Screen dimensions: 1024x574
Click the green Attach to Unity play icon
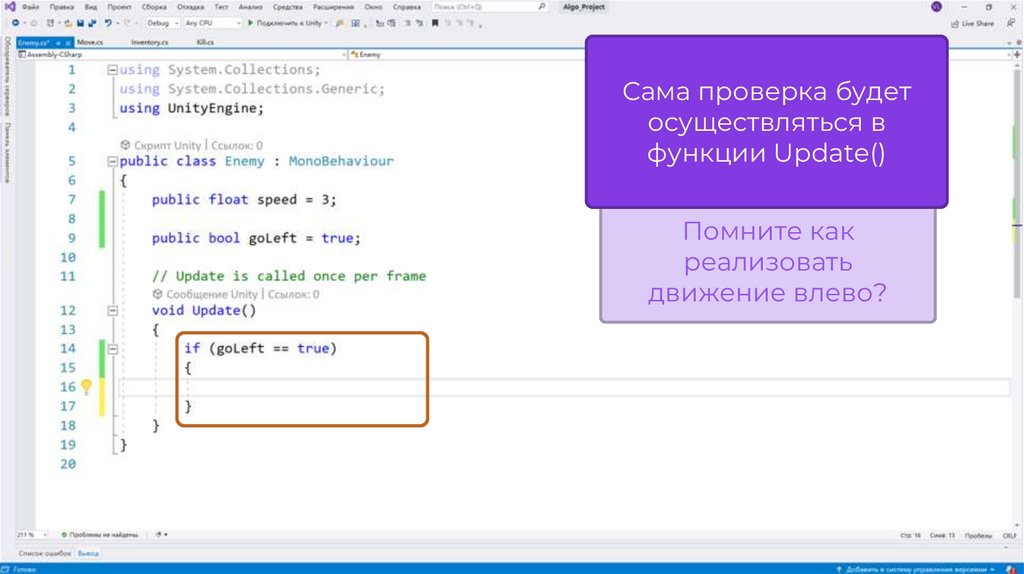pos(250,23)
